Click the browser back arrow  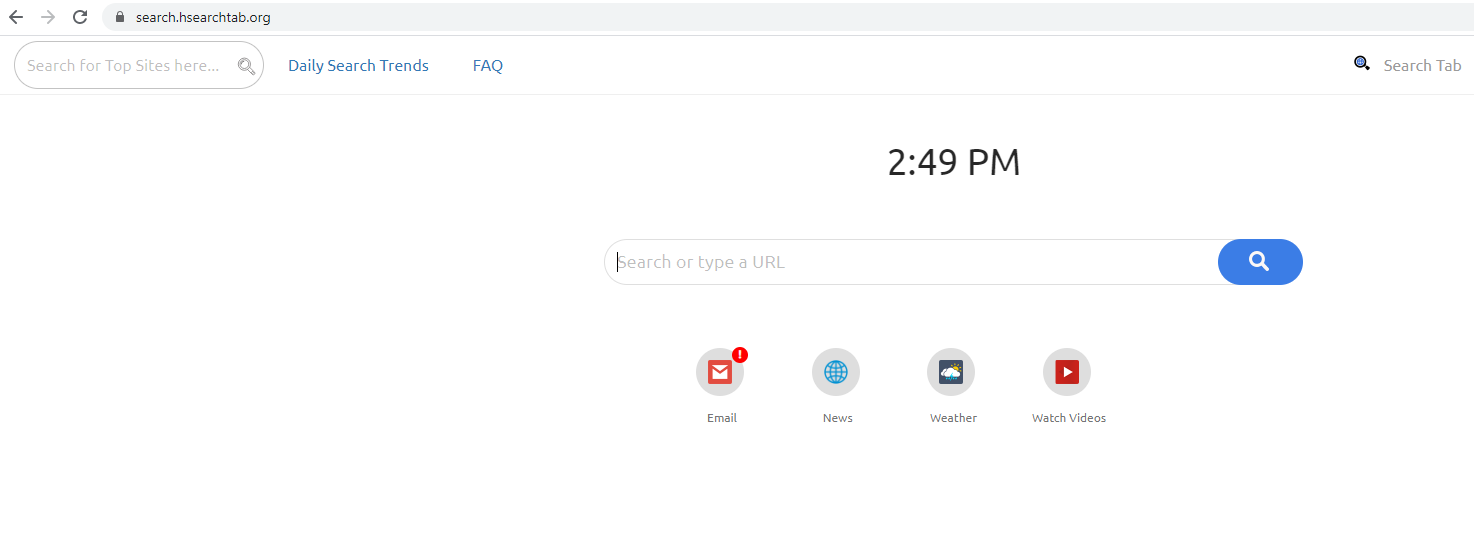point(16,17)
